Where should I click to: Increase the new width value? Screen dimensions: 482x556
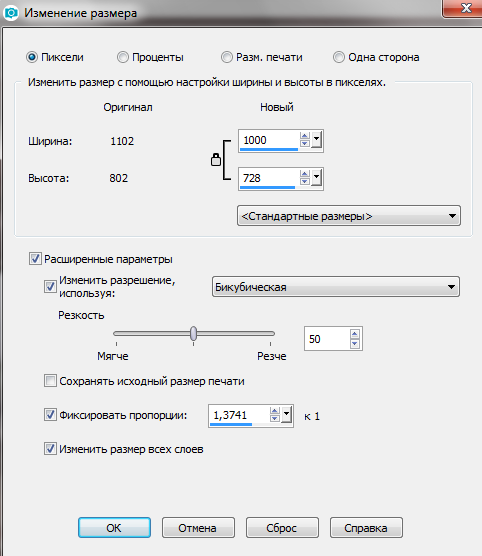(x=305, y=136)
